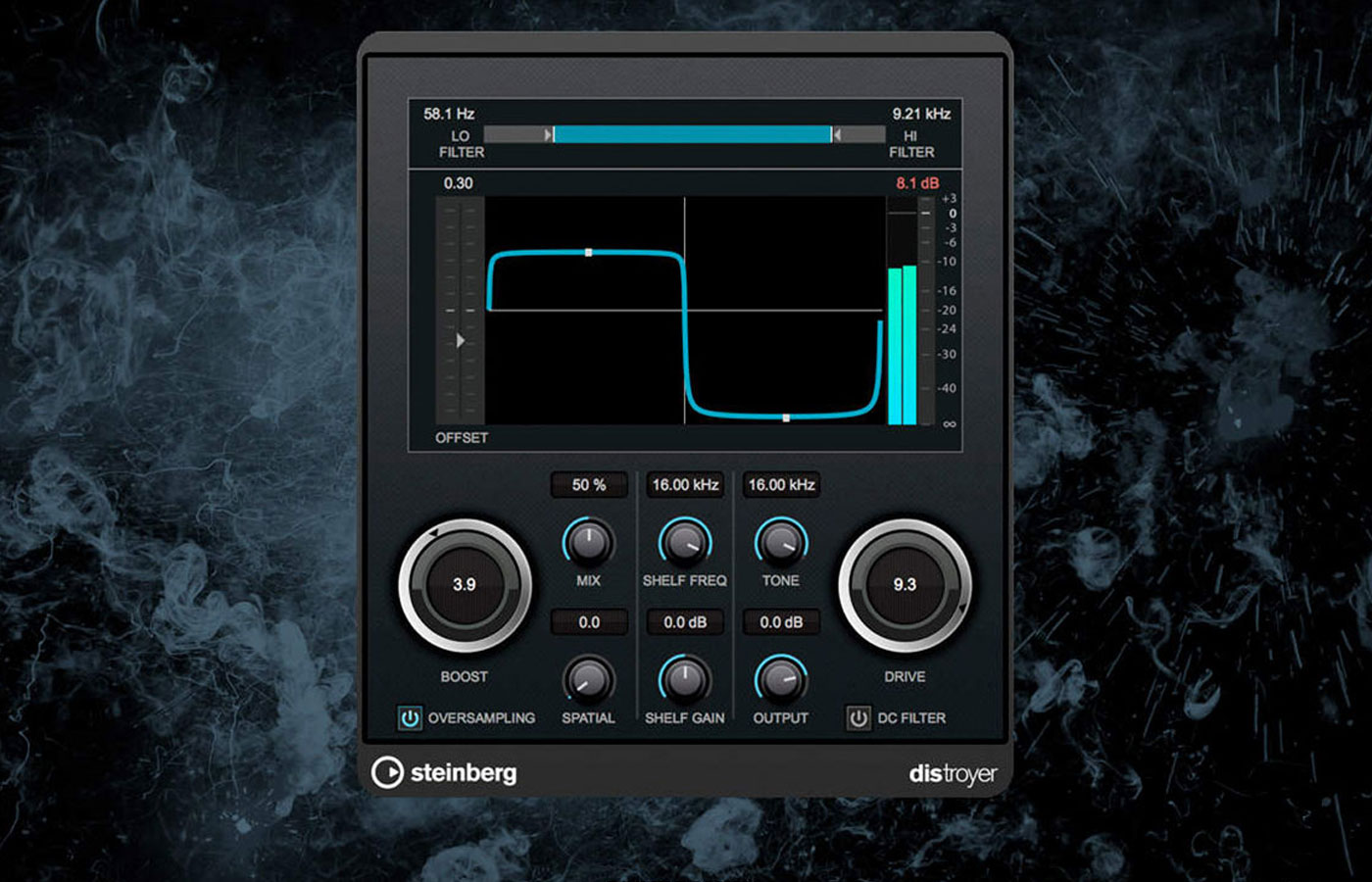Click the DC FILTER label
The height and width of the screenshot is (882, 1372).
point(911,718)
